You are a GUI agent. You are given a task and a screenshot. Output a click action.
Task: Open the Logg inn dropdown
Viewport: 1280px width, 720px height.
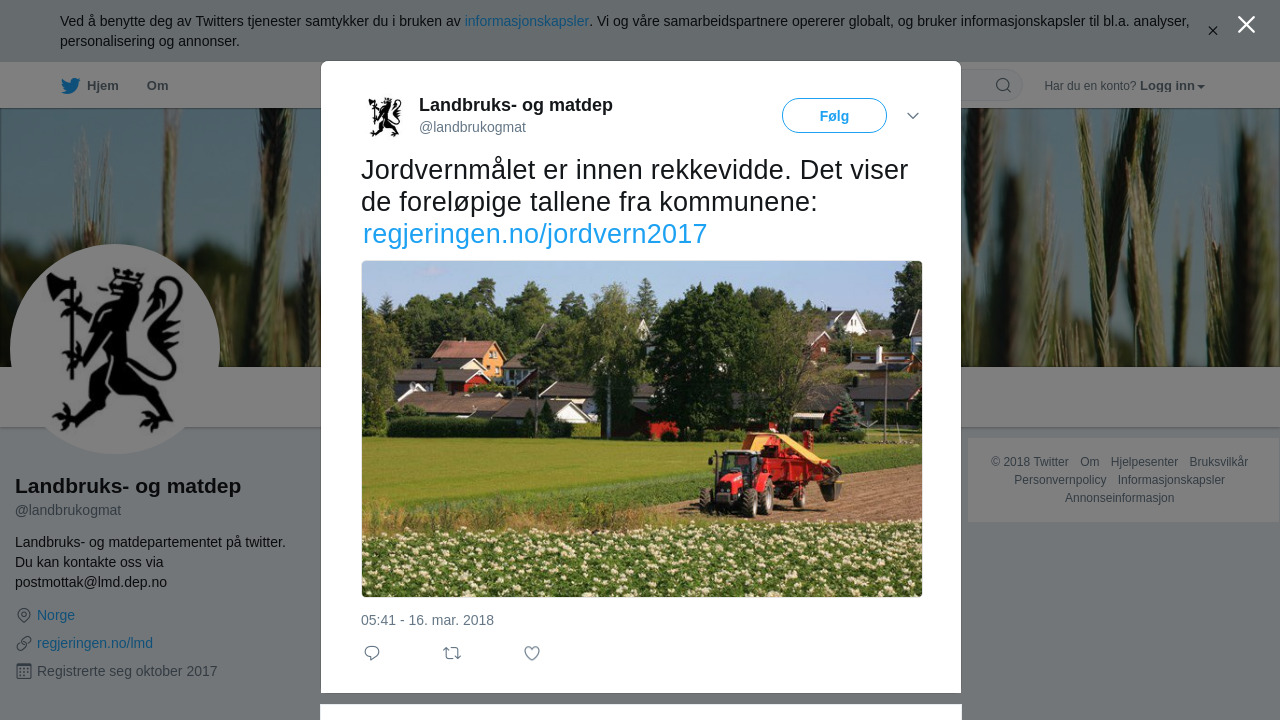[1172, 86]
